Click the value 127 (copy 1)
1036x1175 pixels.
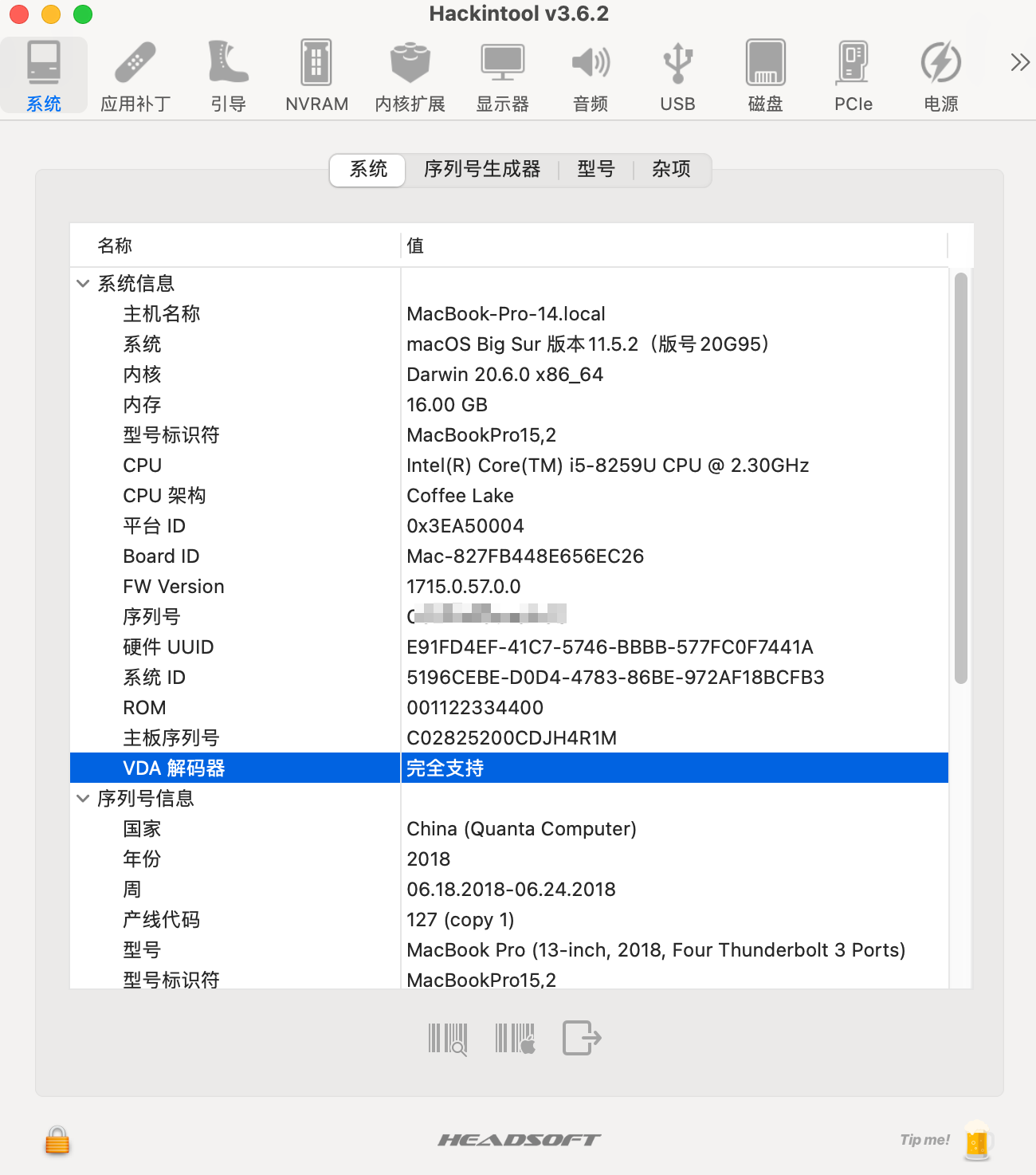[461, 920]
